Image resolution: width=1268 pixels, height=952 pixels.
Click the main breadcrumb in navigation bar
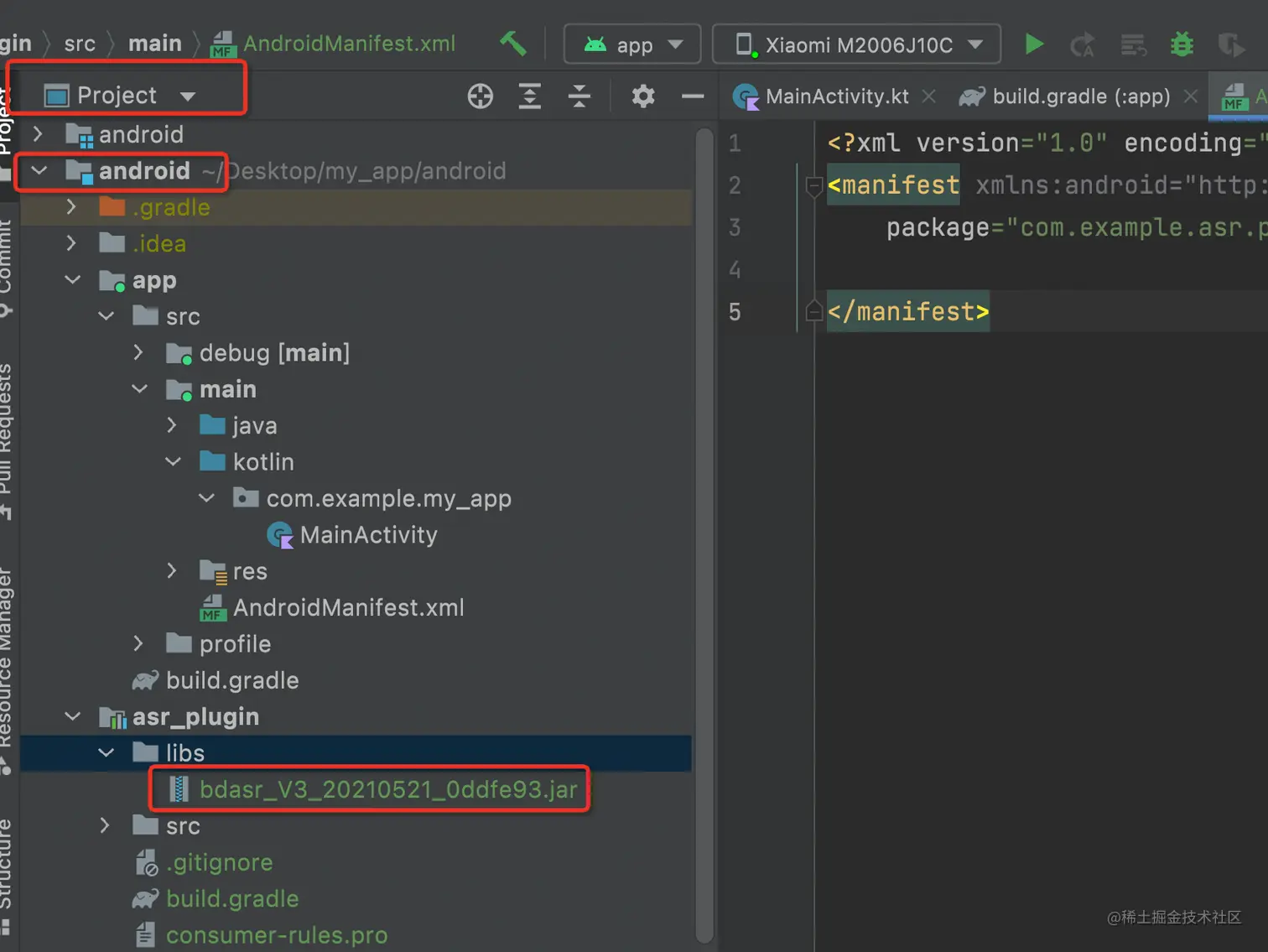155,44
